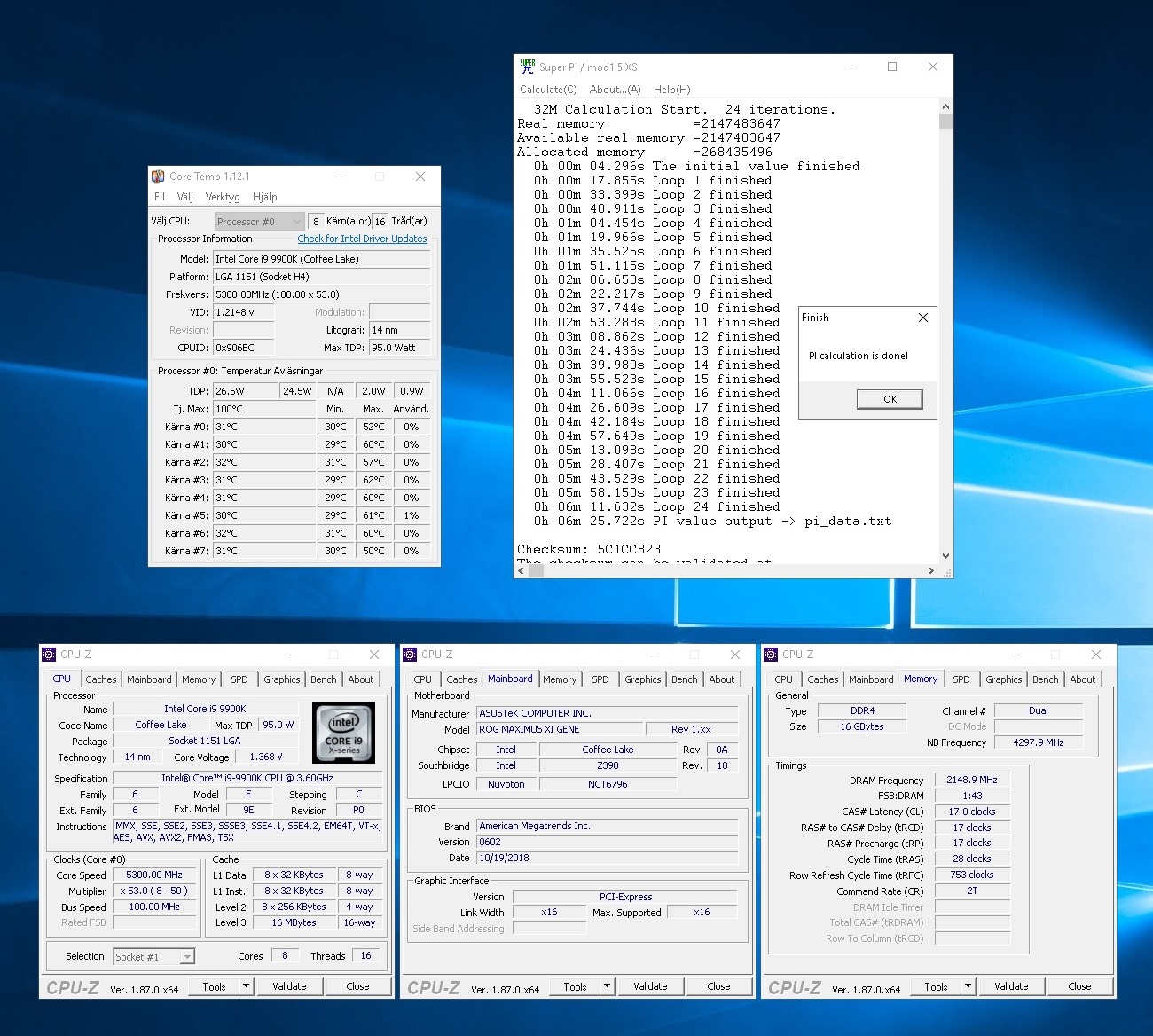Click Close button in CPU window
Viewport: 1153px width, 1036px height.
point(358,986)
